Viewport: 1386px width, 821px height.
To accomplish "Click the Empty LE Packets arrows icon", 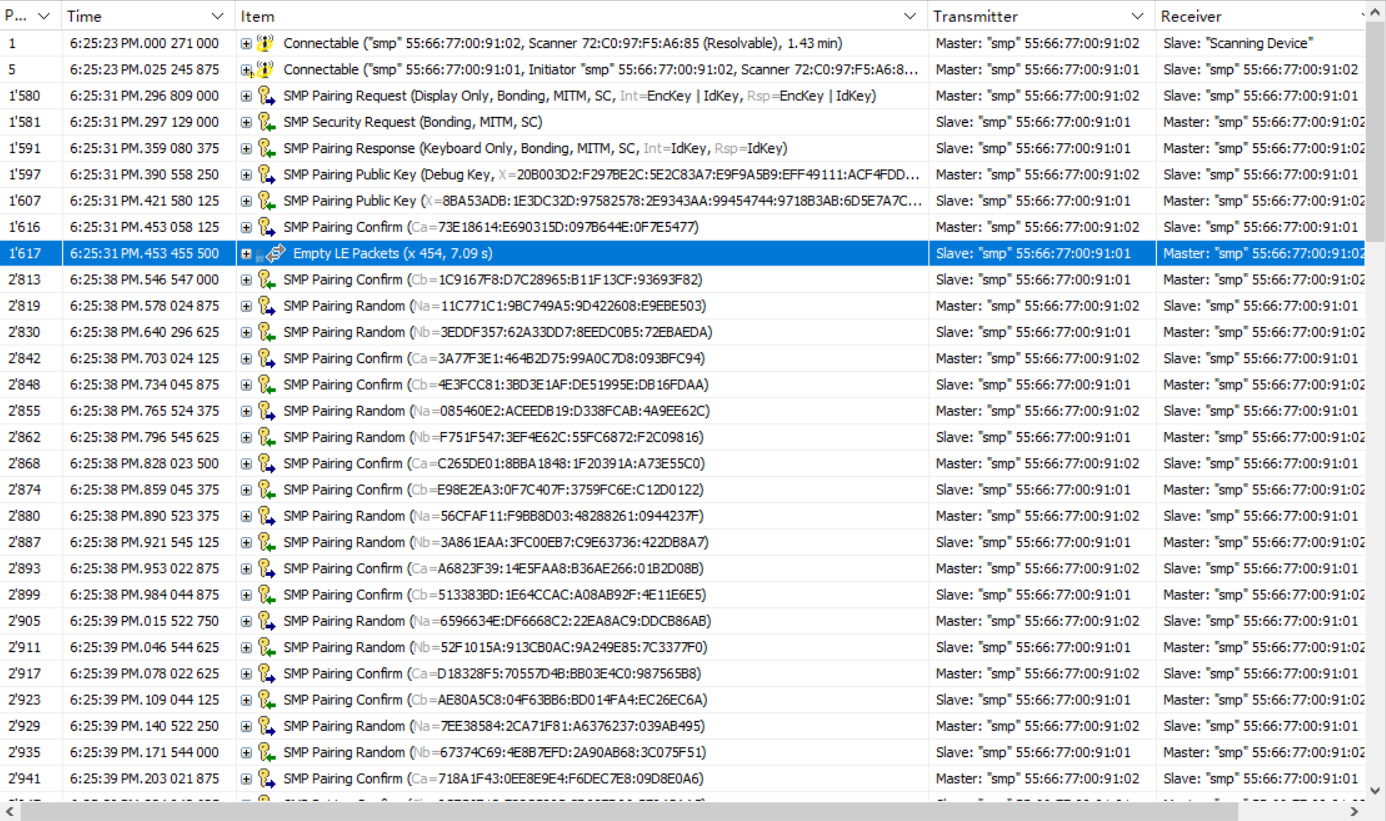I will coord(276,254).
